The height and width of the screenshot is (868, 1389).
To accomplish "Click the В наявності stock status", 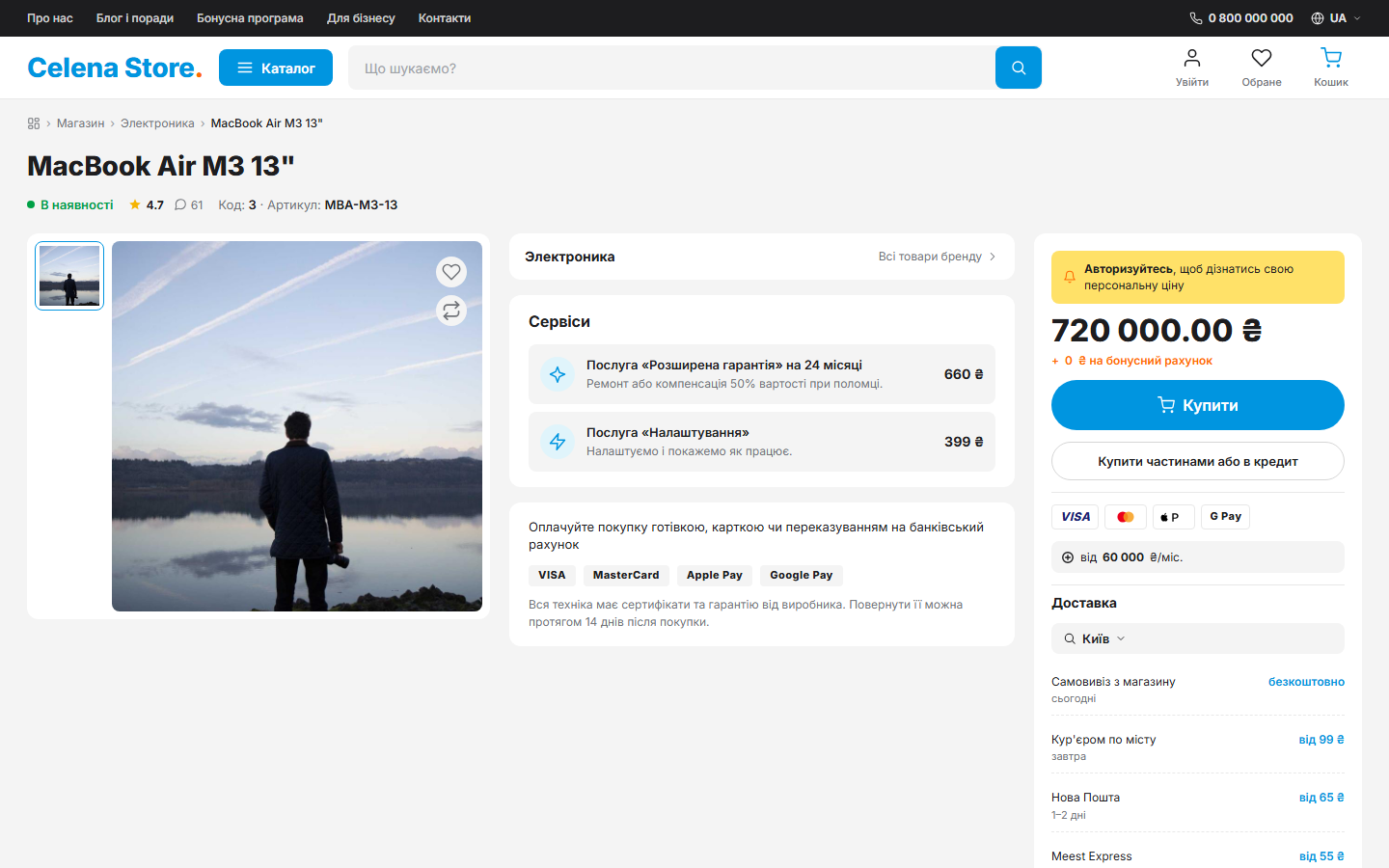I will pyautogui.click(x=70, y=204).
